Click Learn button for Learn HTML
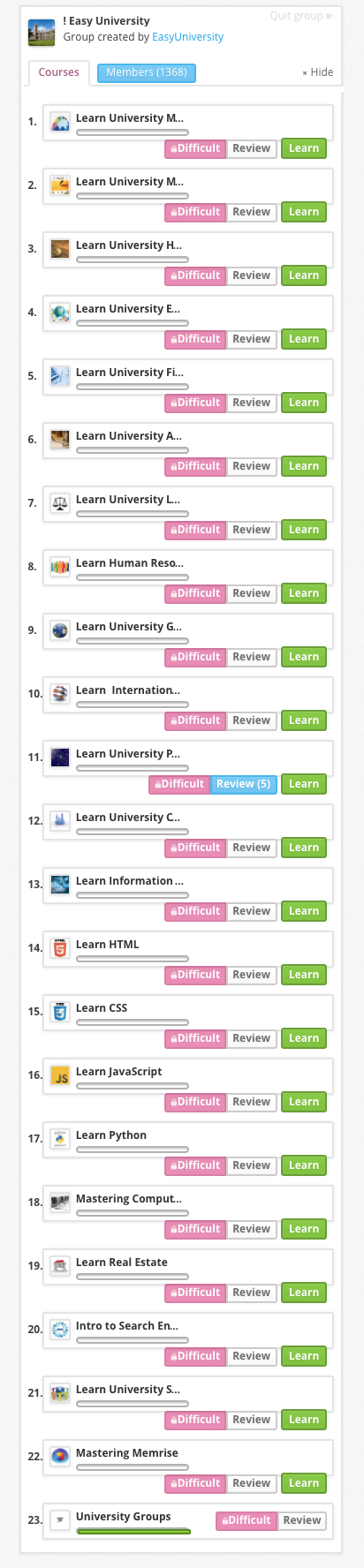Screen dimensions: 364x1568 tap(304, 975)
